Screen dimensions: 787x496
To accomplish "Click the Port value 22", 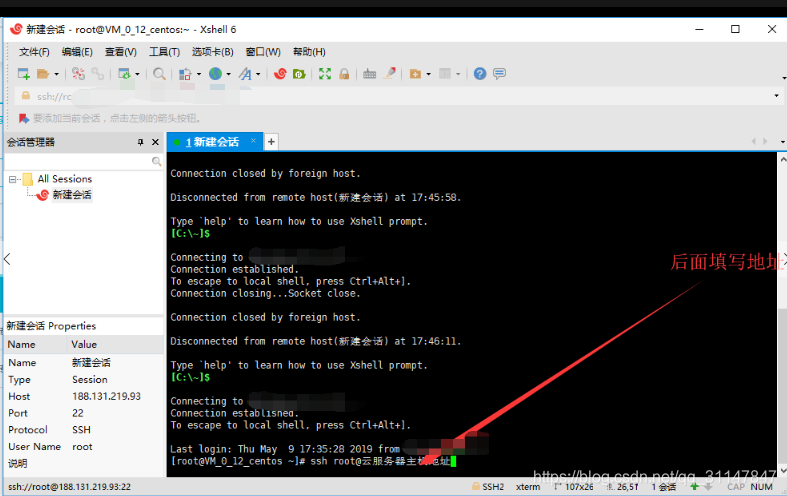I will coord(78,413).
